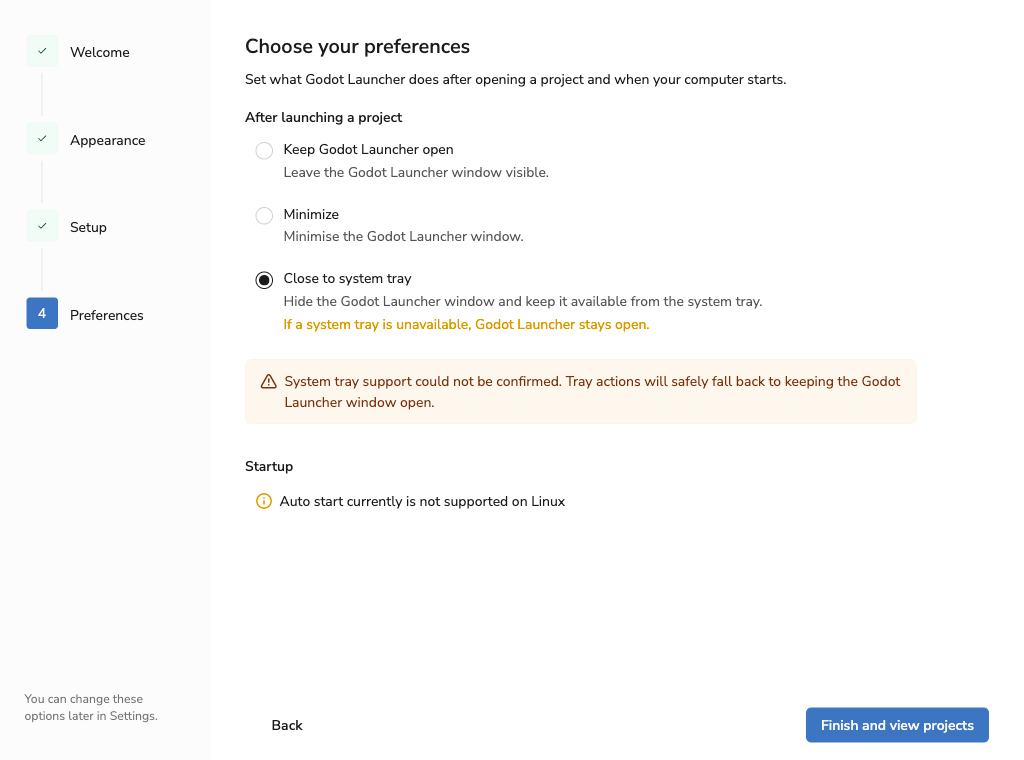Click the Setup step checkmark icon
This screenshot has height=760, width=1024.
(42, 226)
